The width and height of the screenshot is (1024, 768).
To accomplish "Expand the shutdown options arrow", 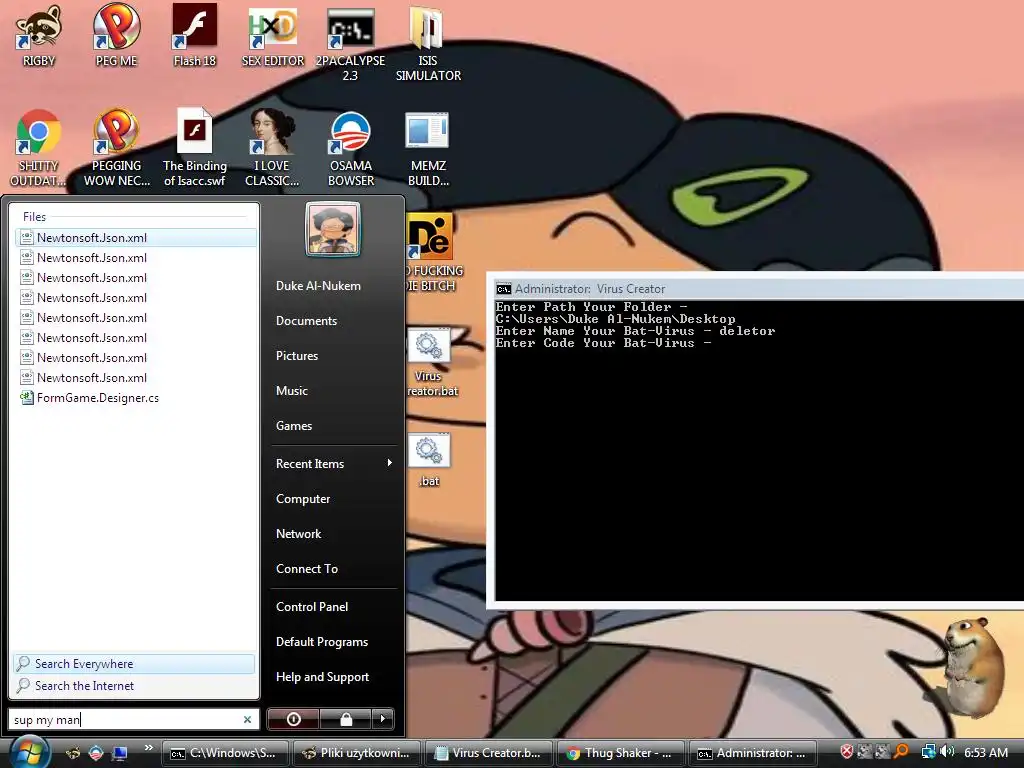I will coord(383,719).
